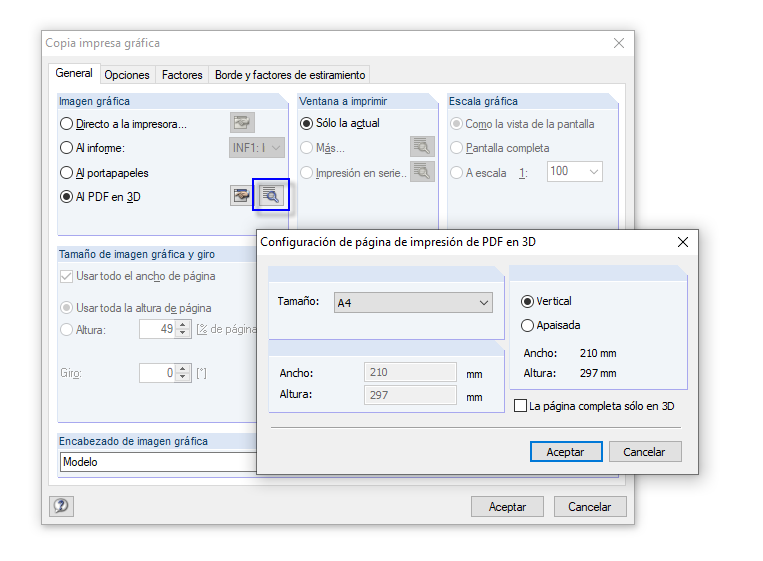The width and height of the screenshot is (763, 561).
Task: Switch to the General tab
Action: (74, 73)
